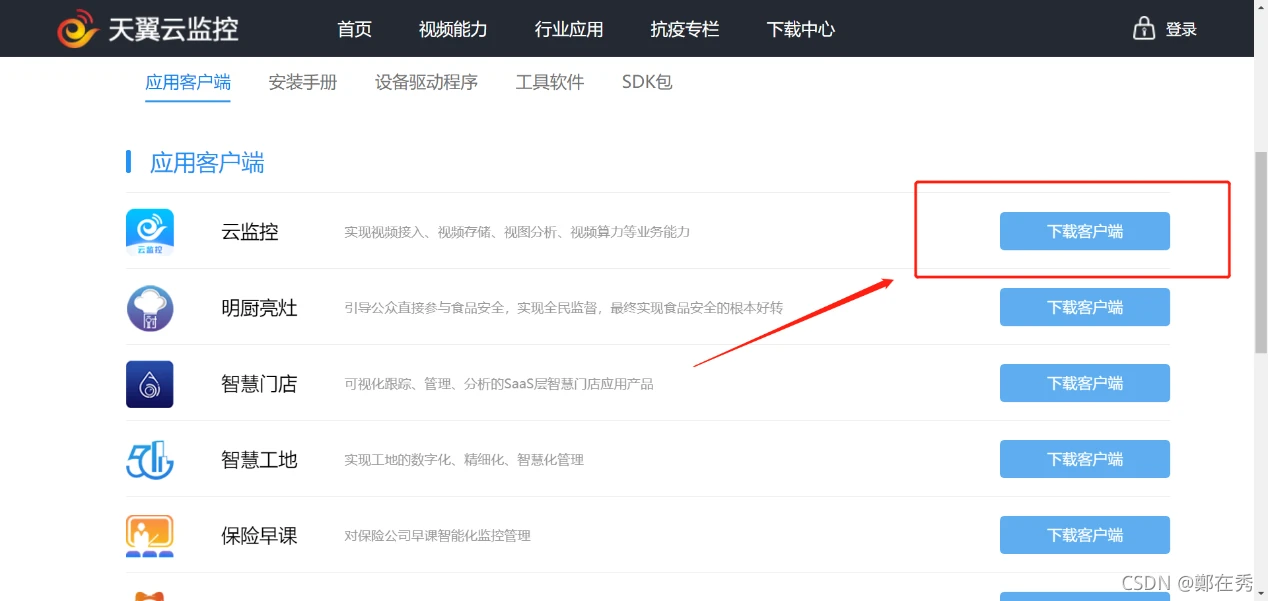
Task: Open 抗疫专栏 in the navigation bar
Action: pyautogui.click(x=685, y=29)
